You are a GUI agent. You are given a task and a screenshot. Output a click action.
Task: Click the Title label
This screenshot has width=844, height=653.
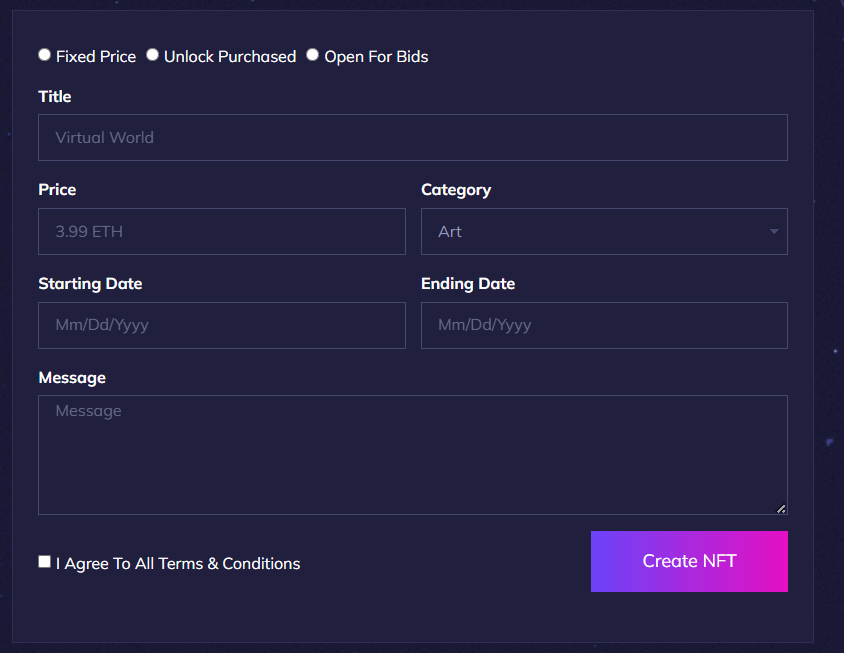pyautogui.click(x=54, y=96)
